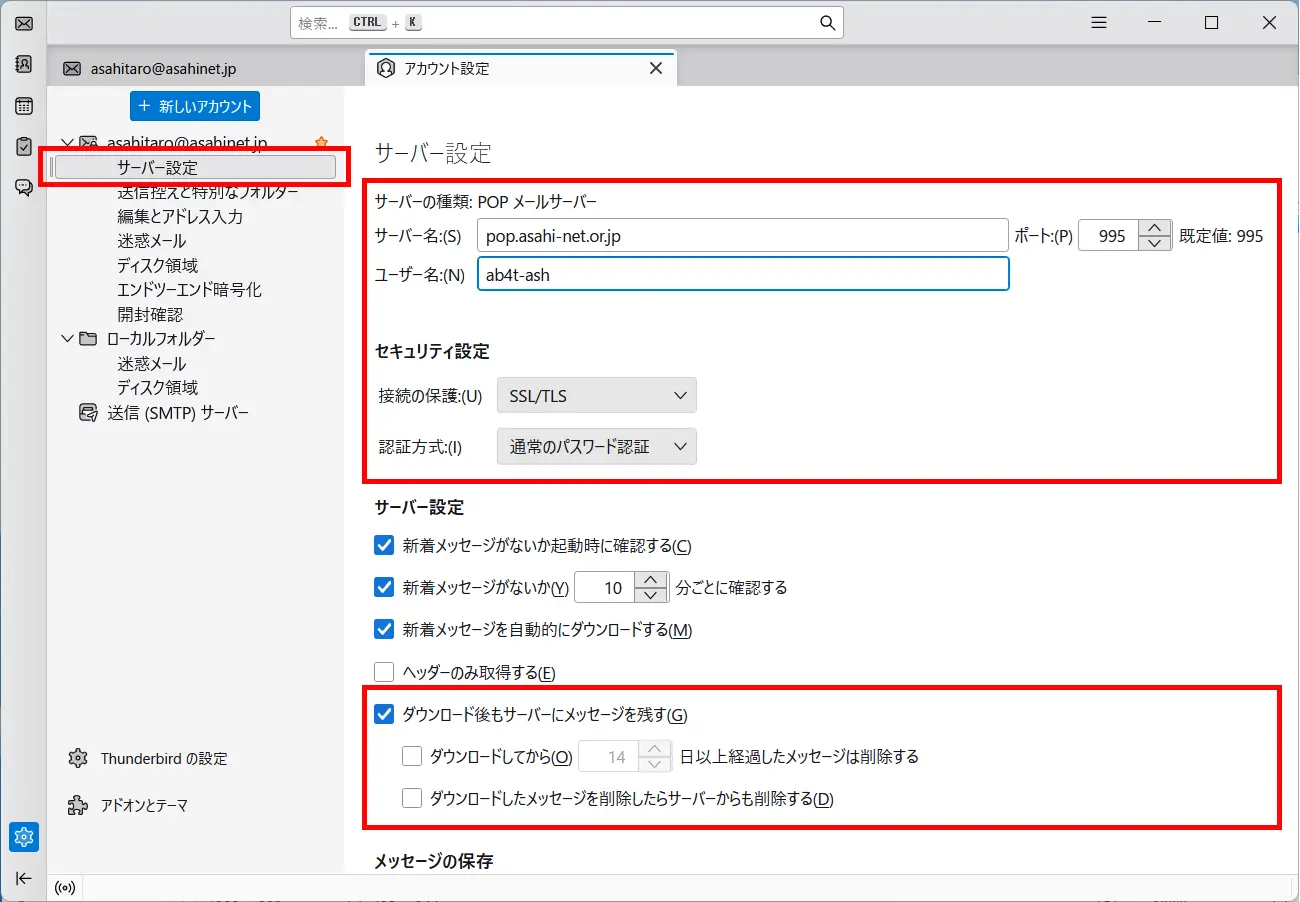Open the Address Book space
Screen dimensions: 1300x902
click(x=23, y=64)
